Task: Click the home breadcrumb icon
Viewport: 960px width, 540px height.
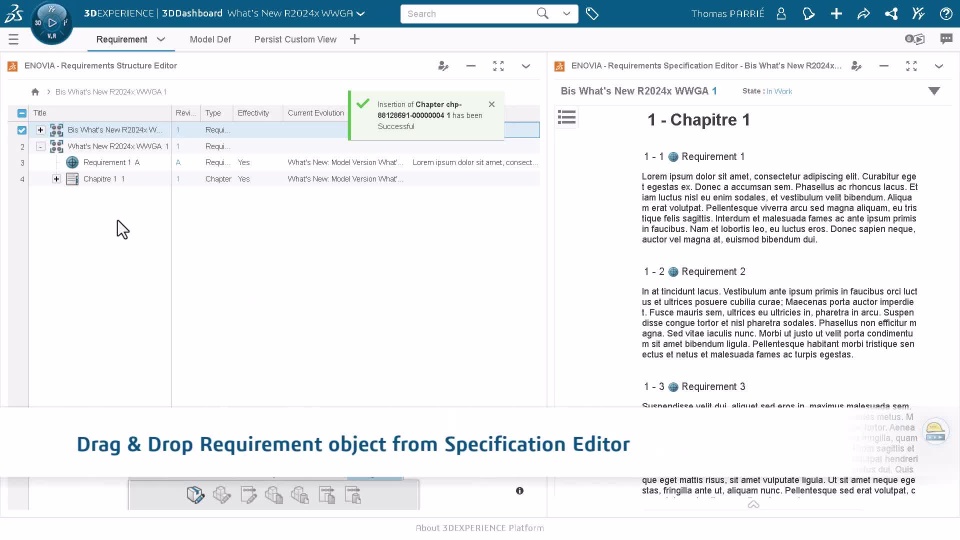Action: [35, 92]
